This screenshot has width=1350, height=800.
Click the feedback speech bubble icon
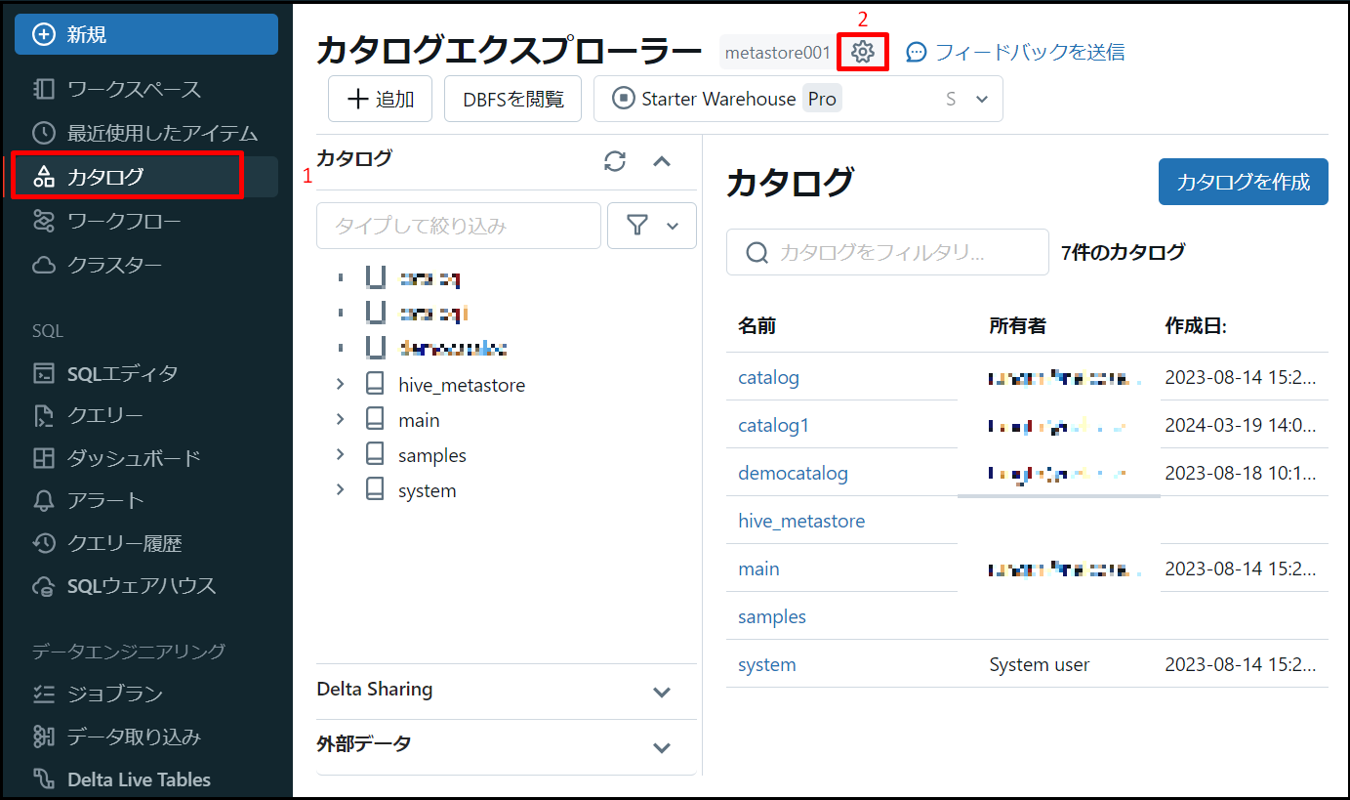click(916, 52)
